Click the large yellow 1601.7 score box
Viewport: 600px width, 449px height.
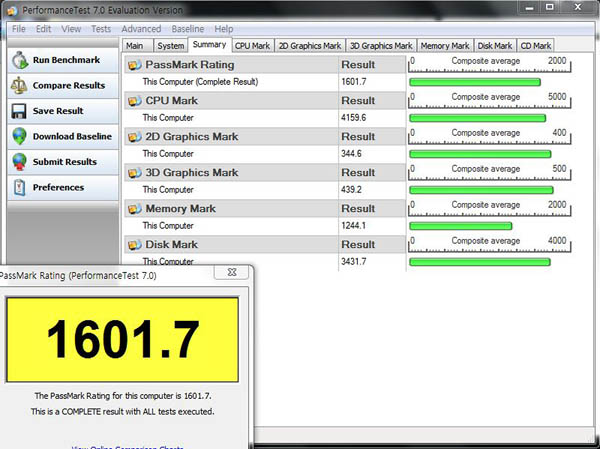pyautogui.click(x=122, y=340)
